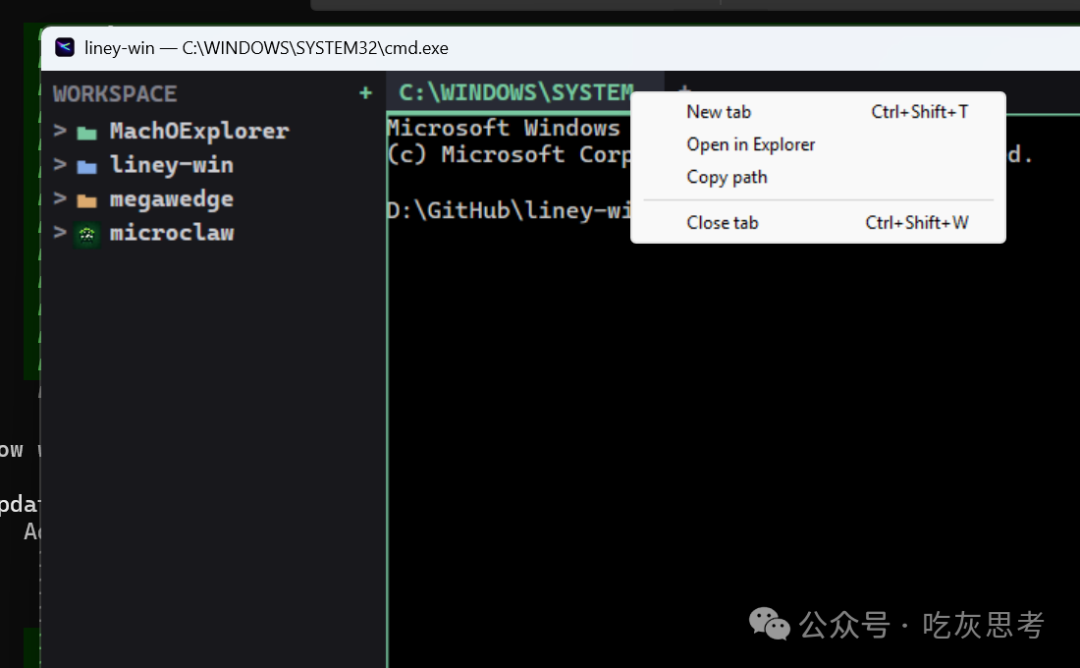1080x668 pixels.
Task: Expand the MachOExplorer tree node
Action: tap(60, 130)
